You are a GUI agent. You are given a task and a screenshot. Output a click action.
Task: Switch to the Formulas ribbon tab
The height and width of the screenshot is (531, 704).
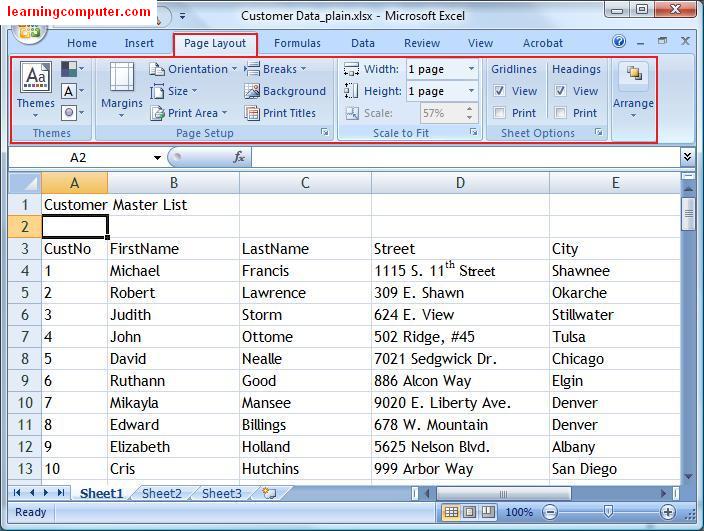coord(297,43)
